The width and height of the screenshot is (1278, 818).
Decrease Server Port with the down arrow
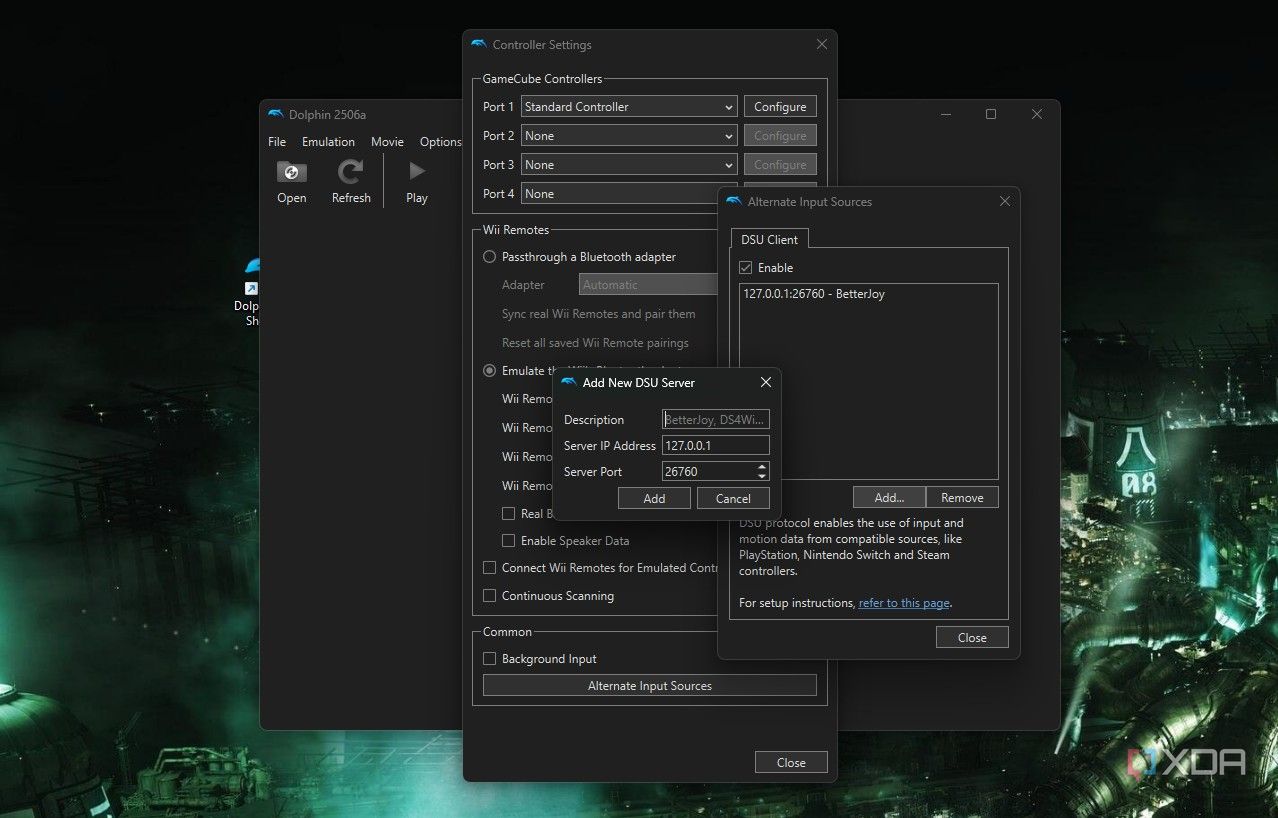point(762,477)
